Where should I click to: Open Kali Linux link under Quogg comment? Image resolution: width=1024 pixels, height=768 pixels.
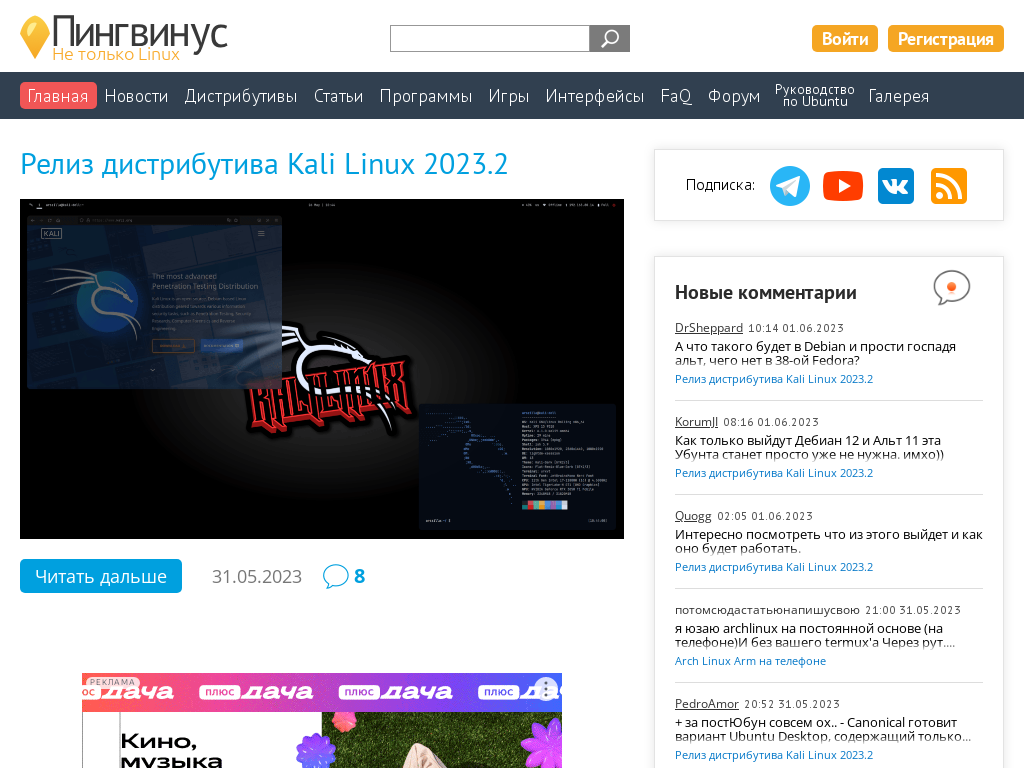(x=774, y=567)
